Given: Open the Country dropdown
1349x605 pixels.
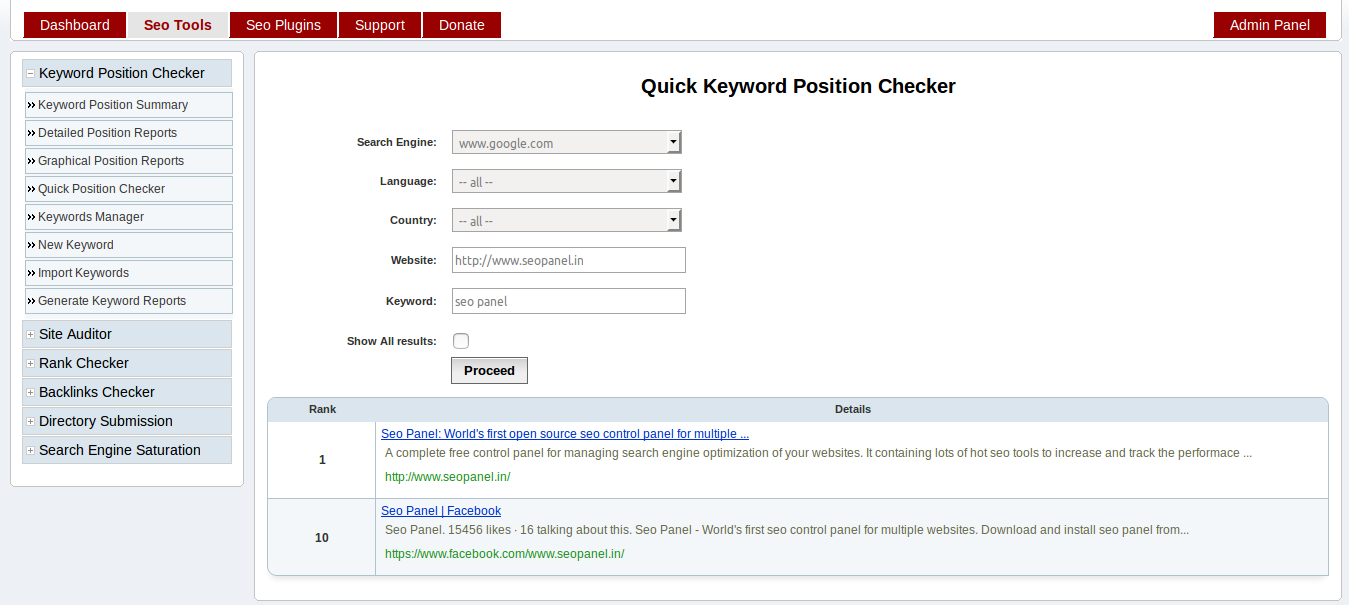Looking at the screenshot, I should (566, 220).
